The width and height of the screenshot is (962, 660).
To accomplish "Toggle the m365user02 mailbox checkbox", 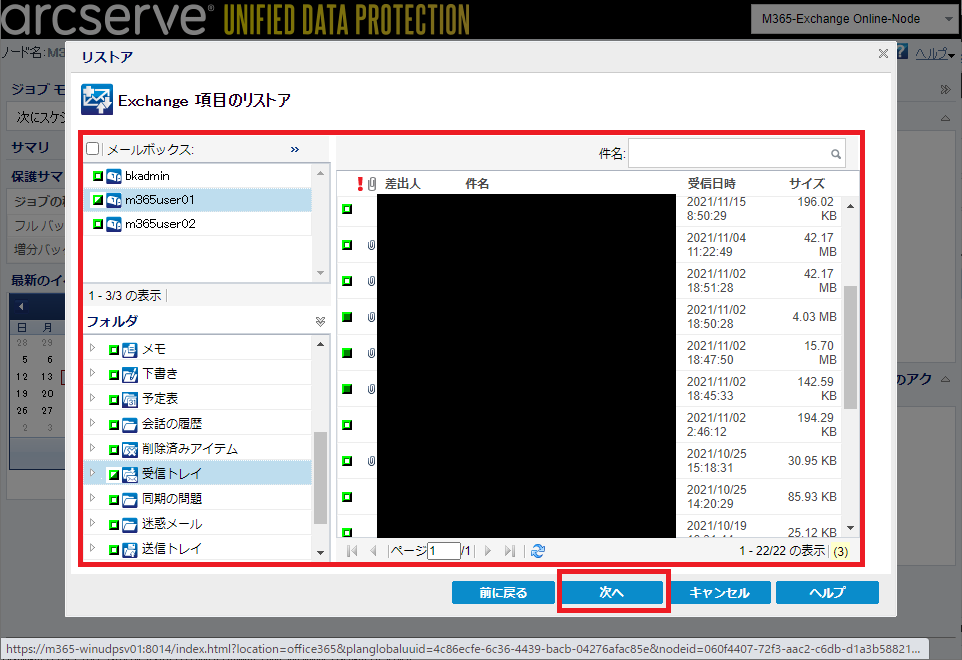I will click(98, 224).
